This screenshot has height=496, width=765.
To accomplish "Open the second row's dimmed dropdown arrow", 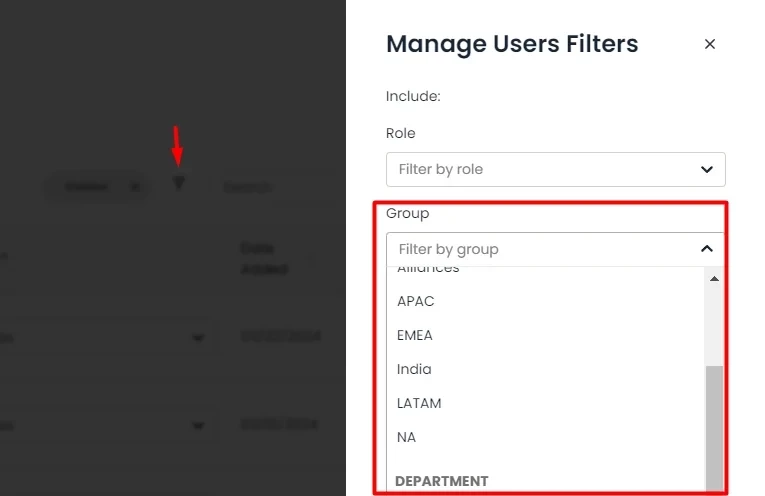I will tap(196, 426).
